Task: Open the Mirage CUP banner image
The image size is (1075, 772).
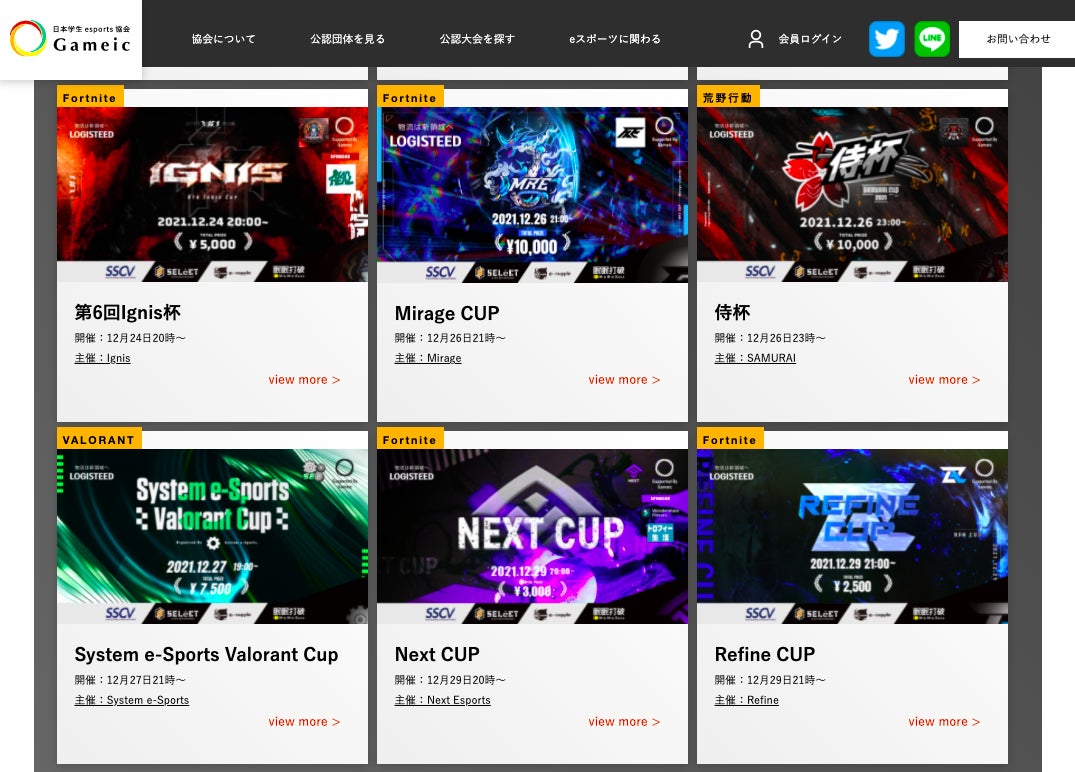Action: (x=532, y=194)
